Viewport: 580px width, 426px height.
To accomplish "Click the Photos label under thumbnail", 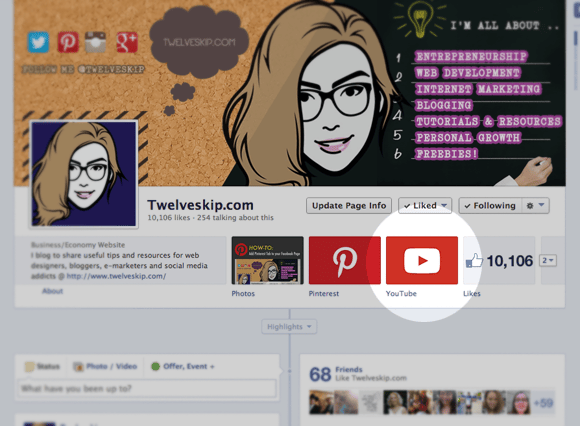I will pyautogui.click(x=243, y=294).
